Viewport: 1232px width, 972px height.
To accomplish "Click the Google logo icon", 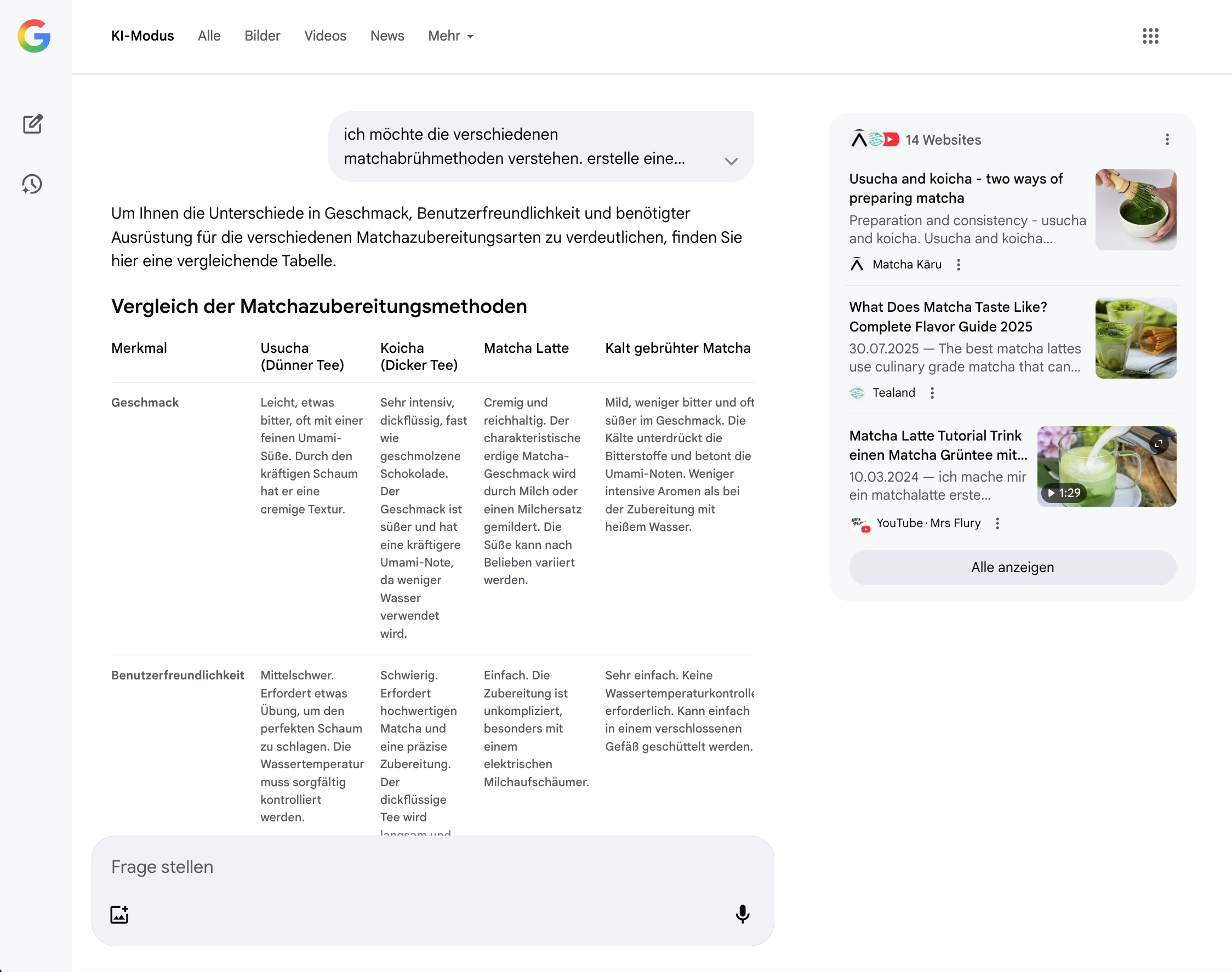I will (34, 36).
